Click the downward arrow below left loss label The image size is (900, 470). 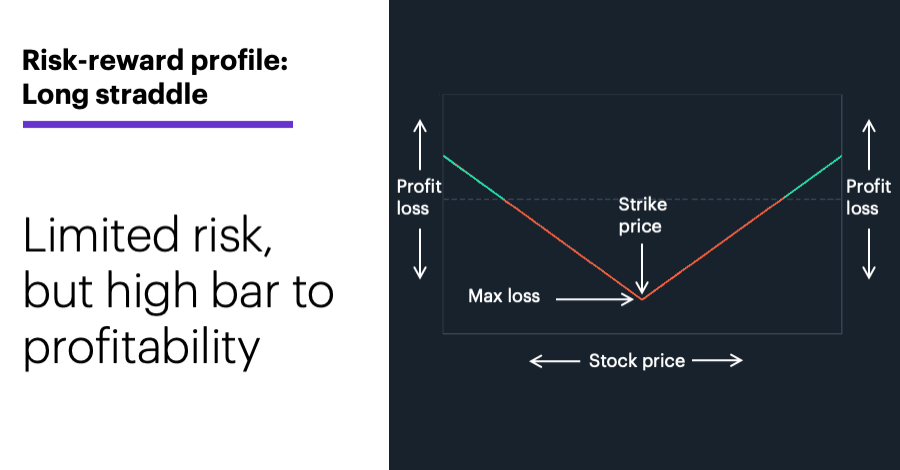[420, 254]
